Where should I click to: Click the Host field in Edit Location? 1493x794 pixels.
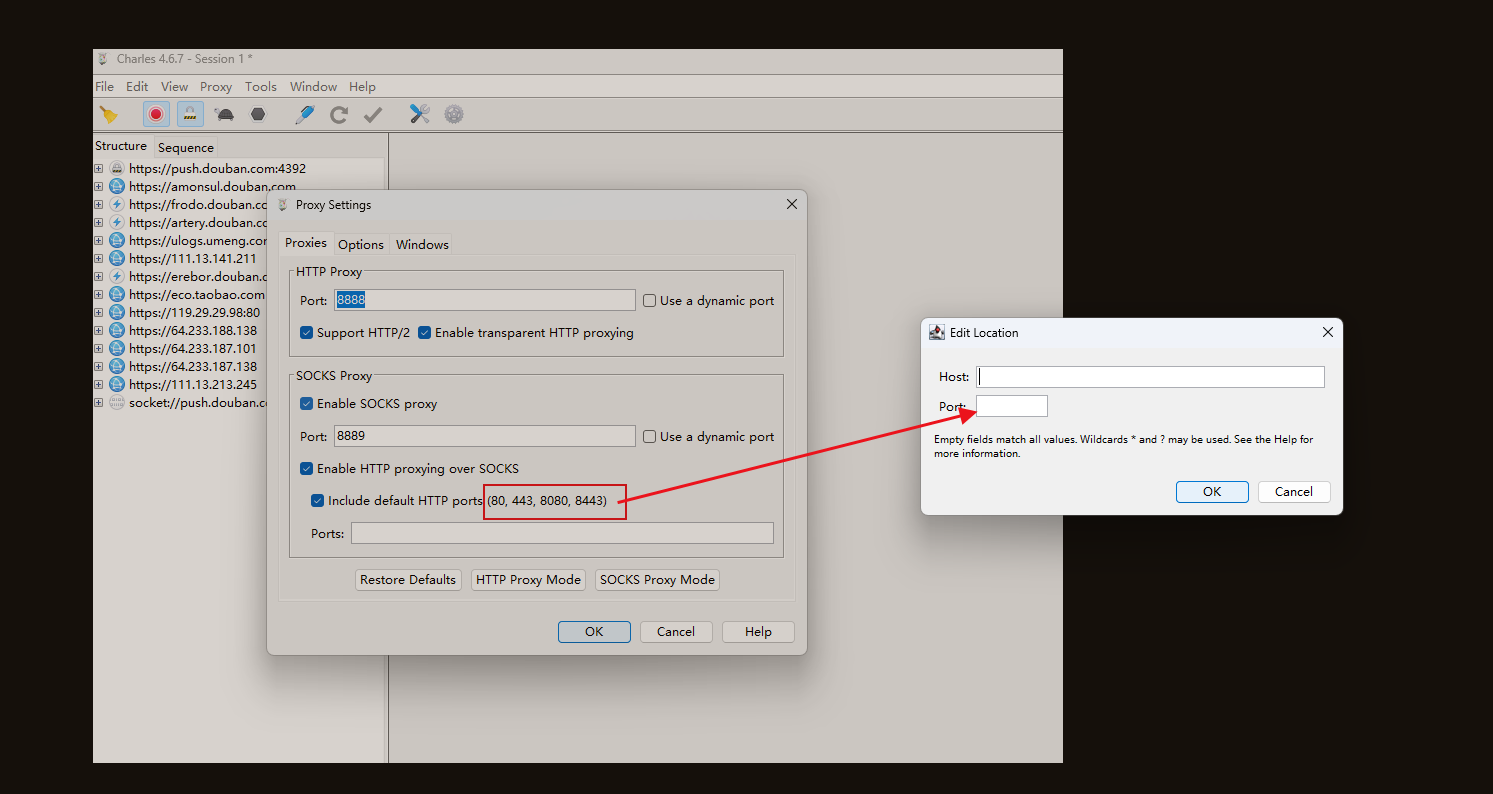coord(1150,377)
